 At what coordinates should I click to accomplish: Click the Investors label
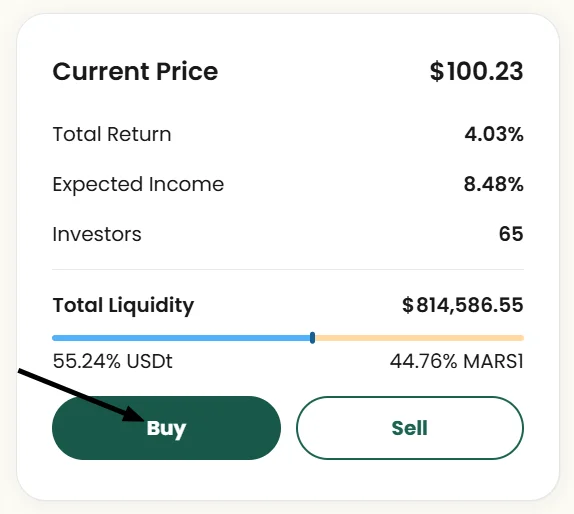point(97,234)
